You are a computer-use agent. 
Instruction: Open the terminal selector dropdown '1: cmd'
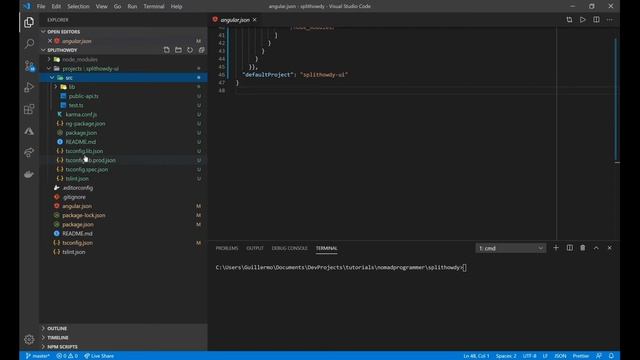click(x=511, y=248)
